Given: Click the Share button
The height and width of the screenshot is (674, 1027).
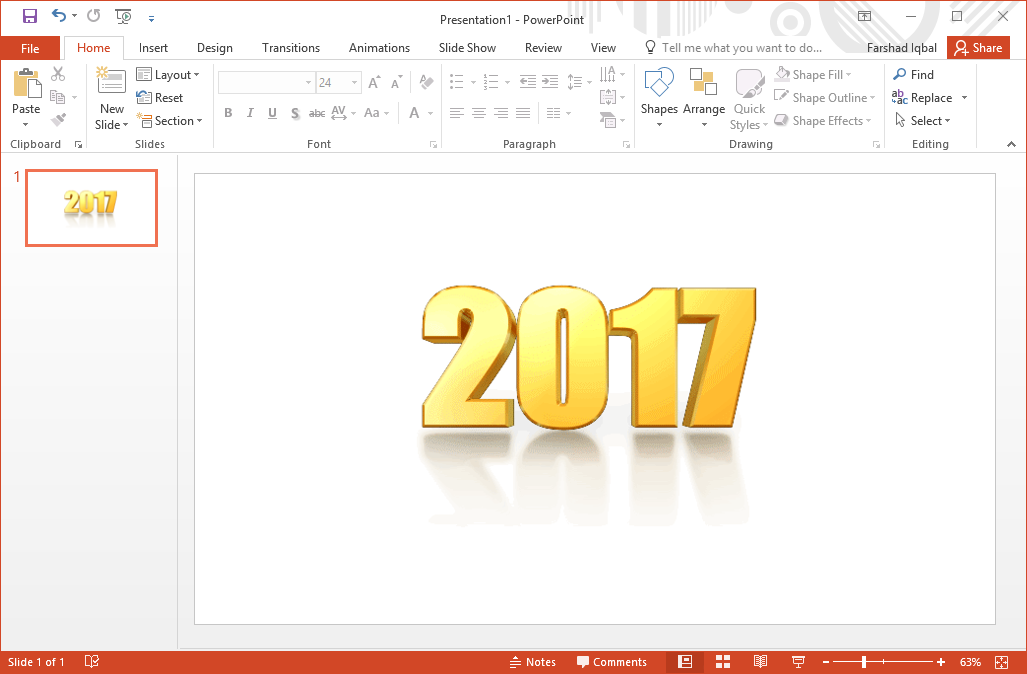Looking at the screenshot, I should [x=978, y=48].
